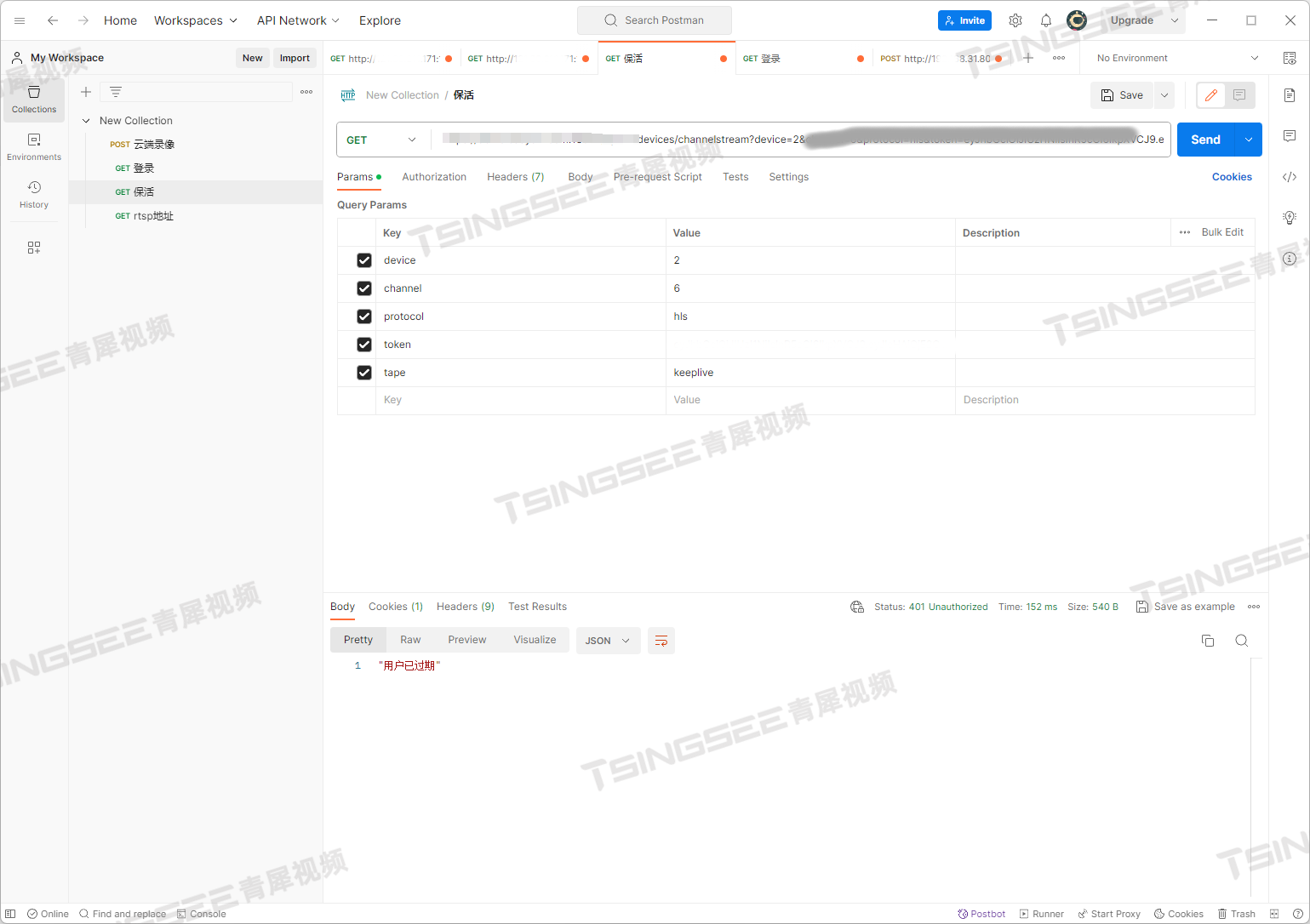1310x924 pixels.
Task: Click the empty Key parameter field
Action: tap(521, 400)
